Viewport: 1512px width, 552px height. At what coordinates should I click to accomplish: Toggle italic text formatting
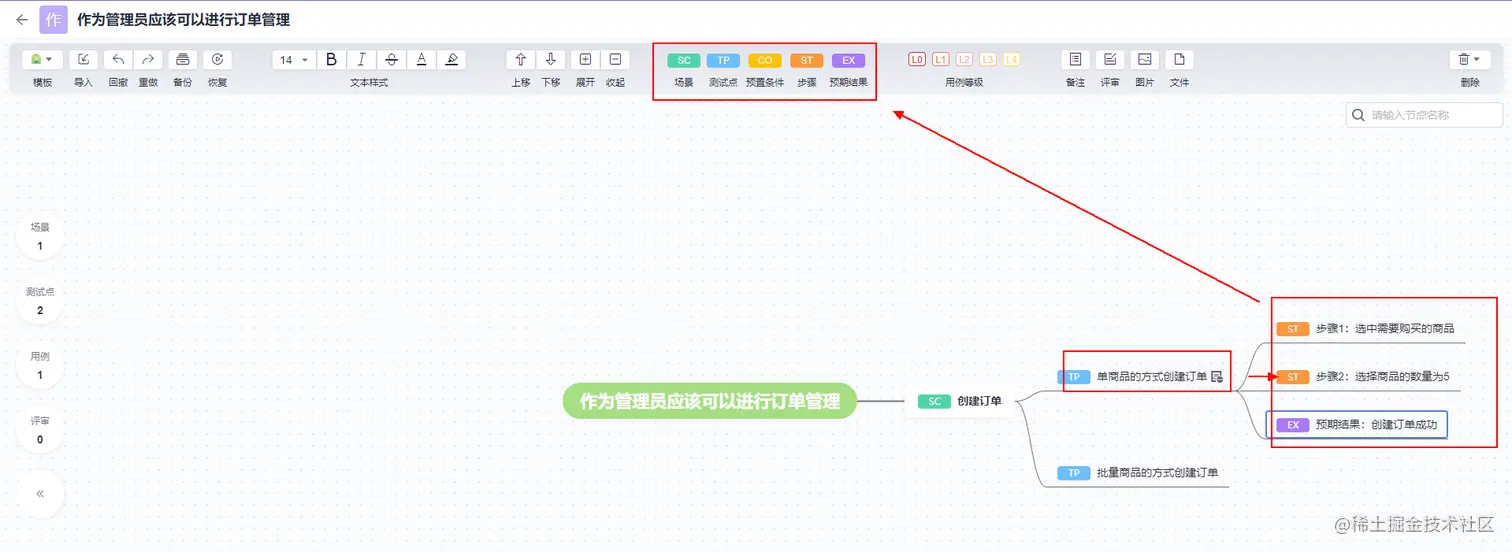[x=362, y=60]
